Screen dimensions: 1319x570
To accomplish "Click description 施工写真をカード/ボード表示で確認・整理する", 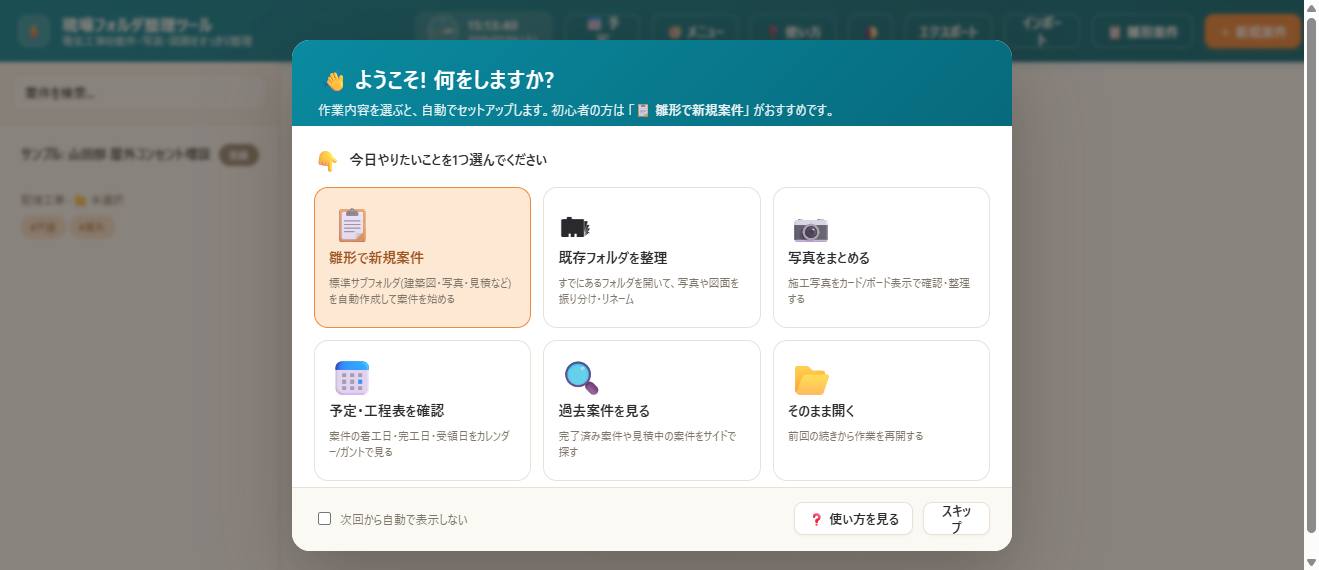I will tap(879, 291).
